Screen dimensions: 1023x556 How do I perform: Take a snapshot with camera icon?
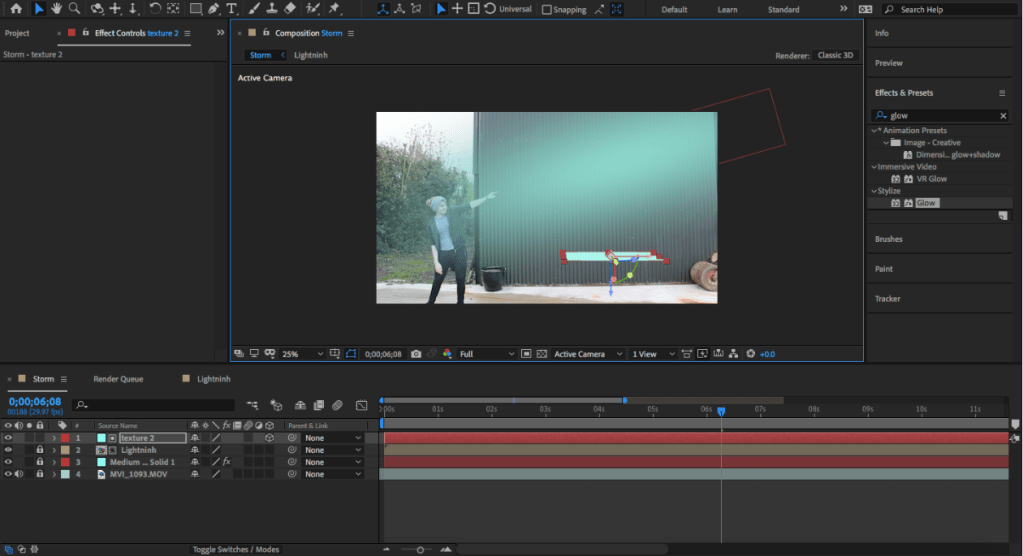click(x=416, y=354)
